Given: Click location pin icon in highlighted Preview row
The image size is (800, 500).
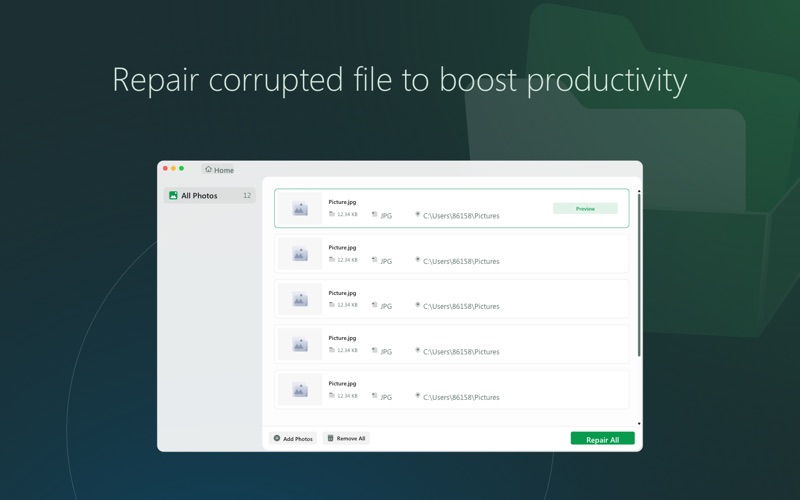Looking at the screenshot, I should coord(417,214).
